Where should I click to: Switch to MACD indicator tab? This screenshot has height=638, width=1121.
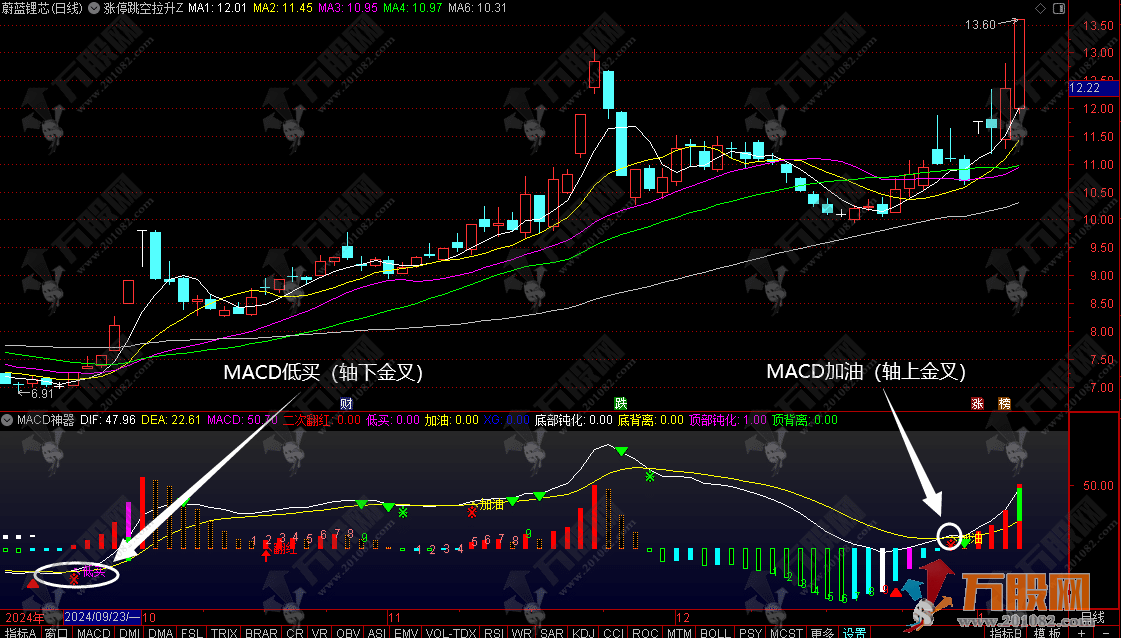[94, 632]
